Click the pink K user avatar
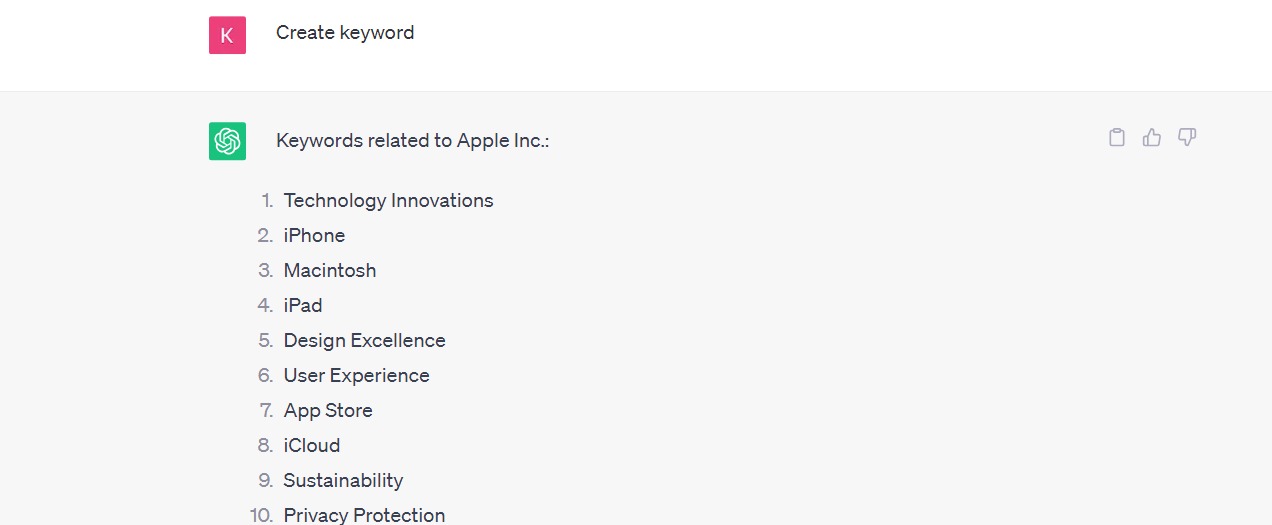 pos(227,35)
